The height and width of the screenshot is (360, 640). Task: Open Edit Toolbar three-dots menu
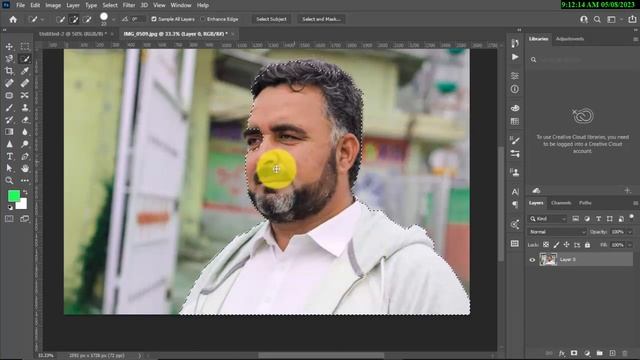pos(25,180)
